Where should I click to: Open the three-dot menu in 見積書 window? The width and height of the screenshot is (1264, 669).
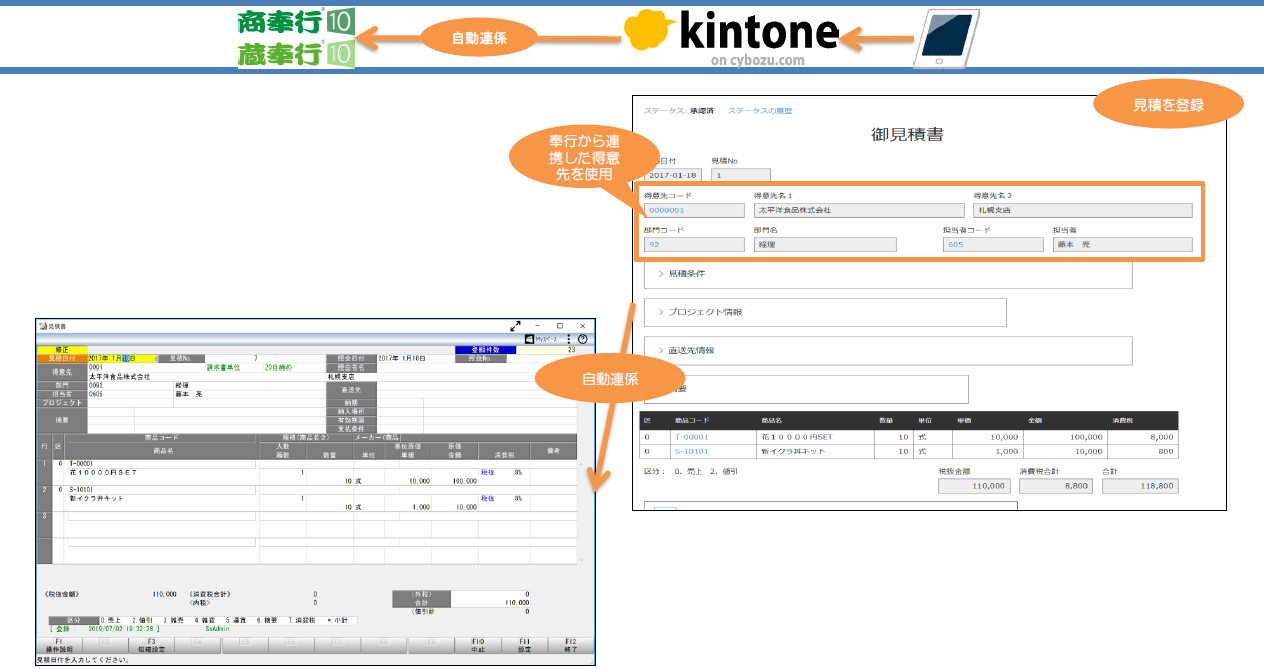point(569,340)
